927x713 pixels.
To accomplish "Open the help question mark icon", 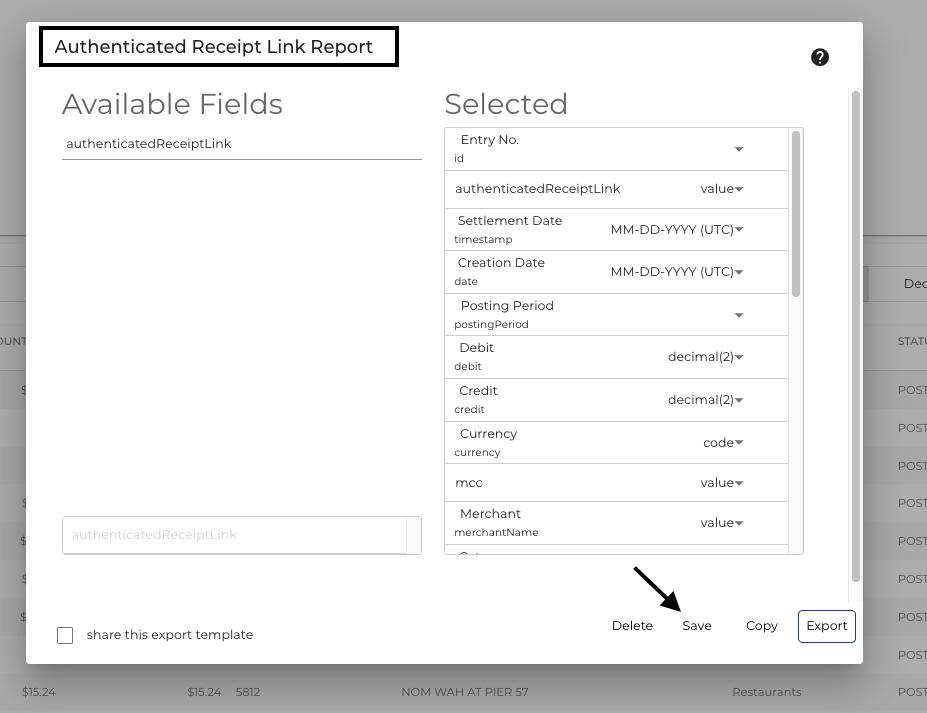I will 819,57.
